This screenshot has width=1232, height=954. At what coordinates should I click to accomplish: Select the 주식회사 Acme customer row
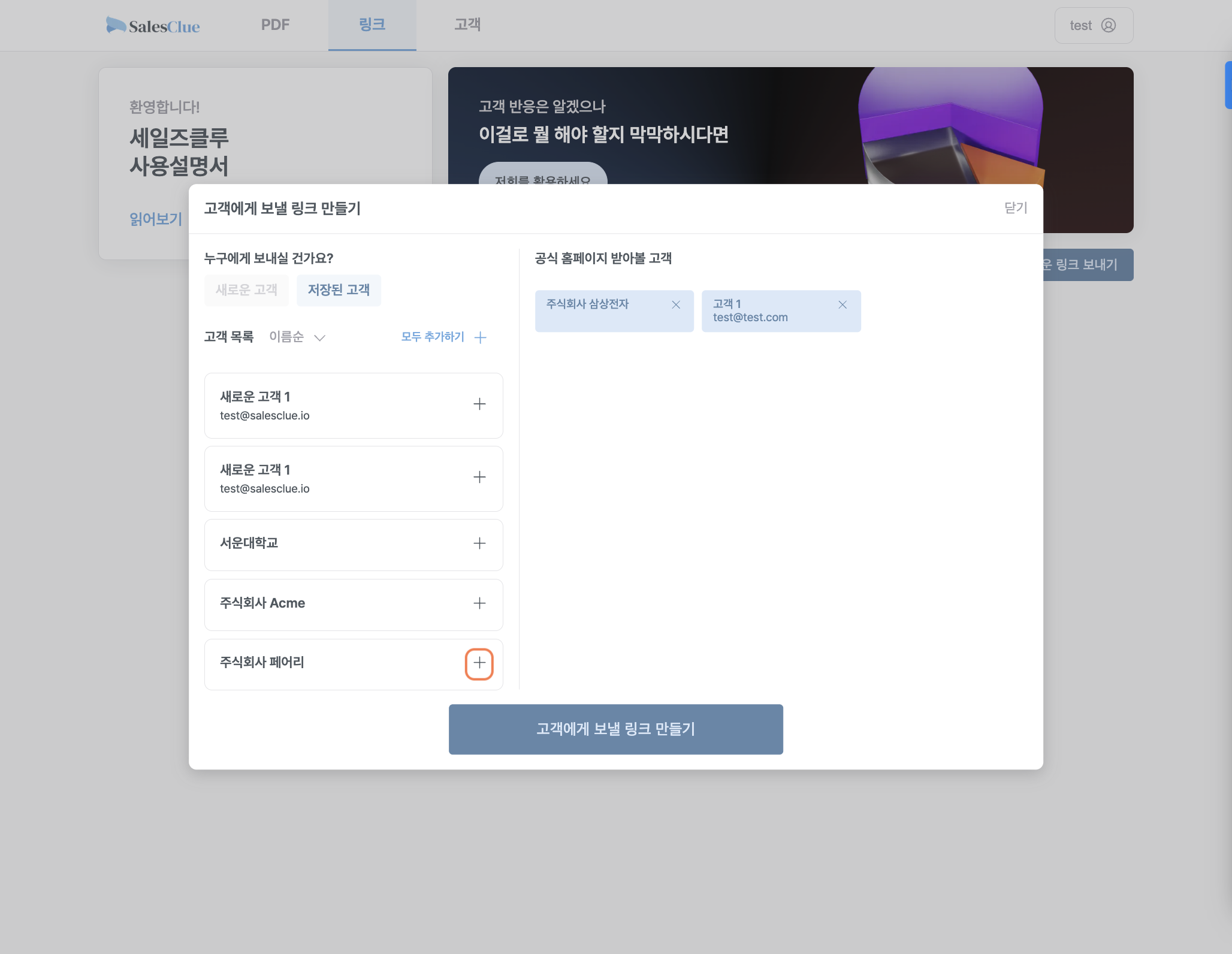click(x=354, y=605)
